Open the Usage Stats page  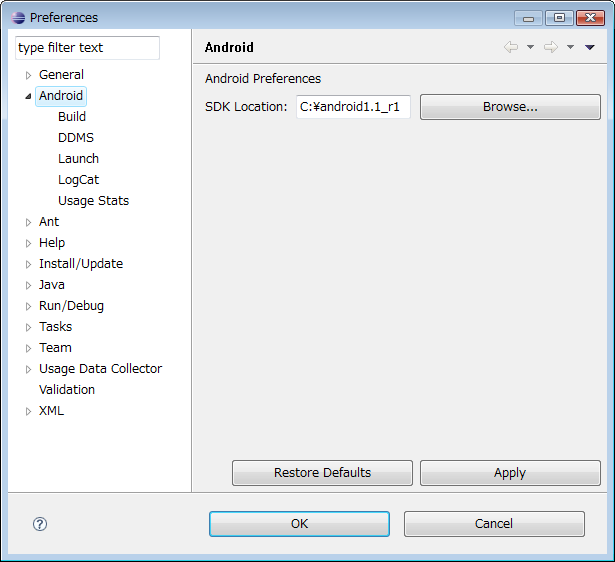[x=93, y=201]
